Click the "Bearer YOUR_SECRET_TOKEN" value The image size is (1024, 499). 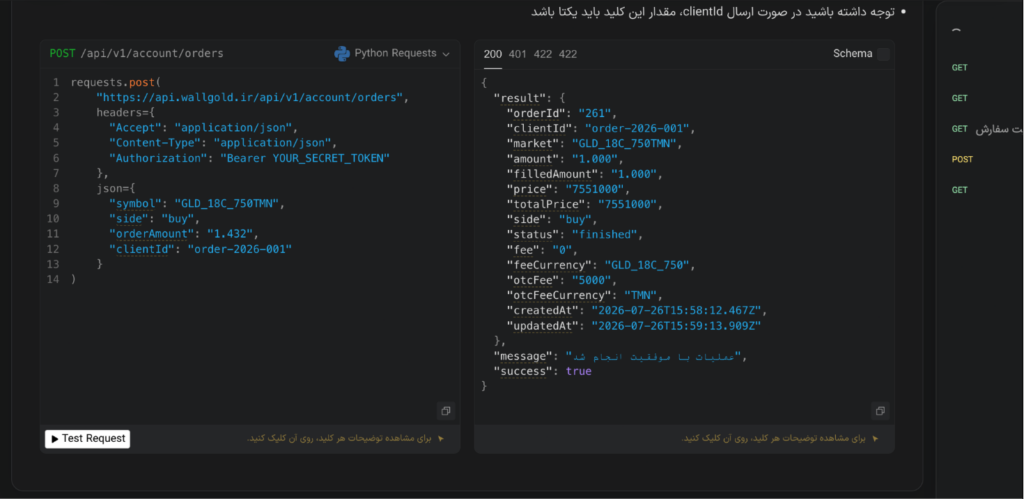[305, 158]
